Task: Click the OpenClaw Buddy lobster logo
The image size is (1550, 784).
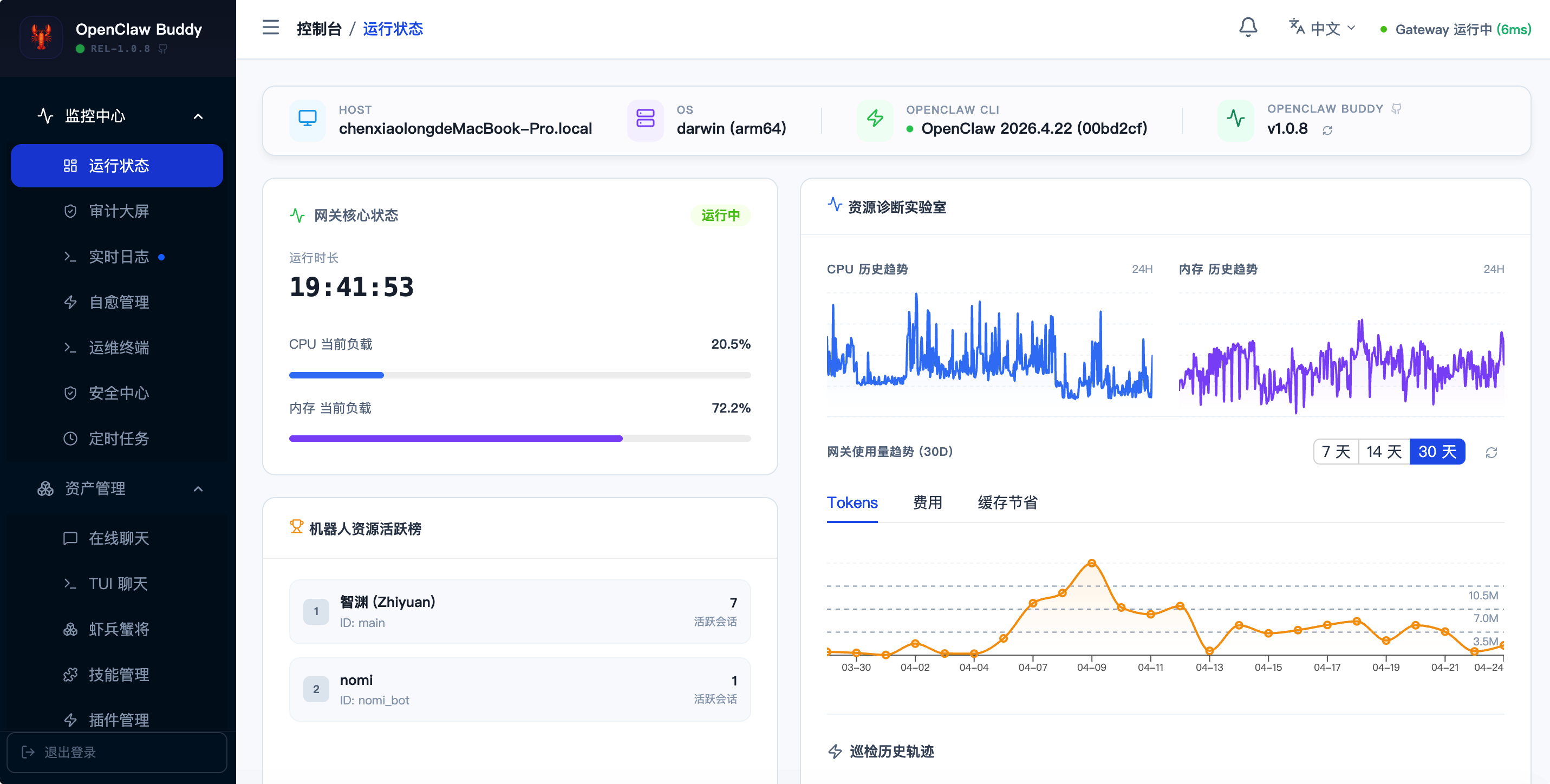Action: coord(41,37)
